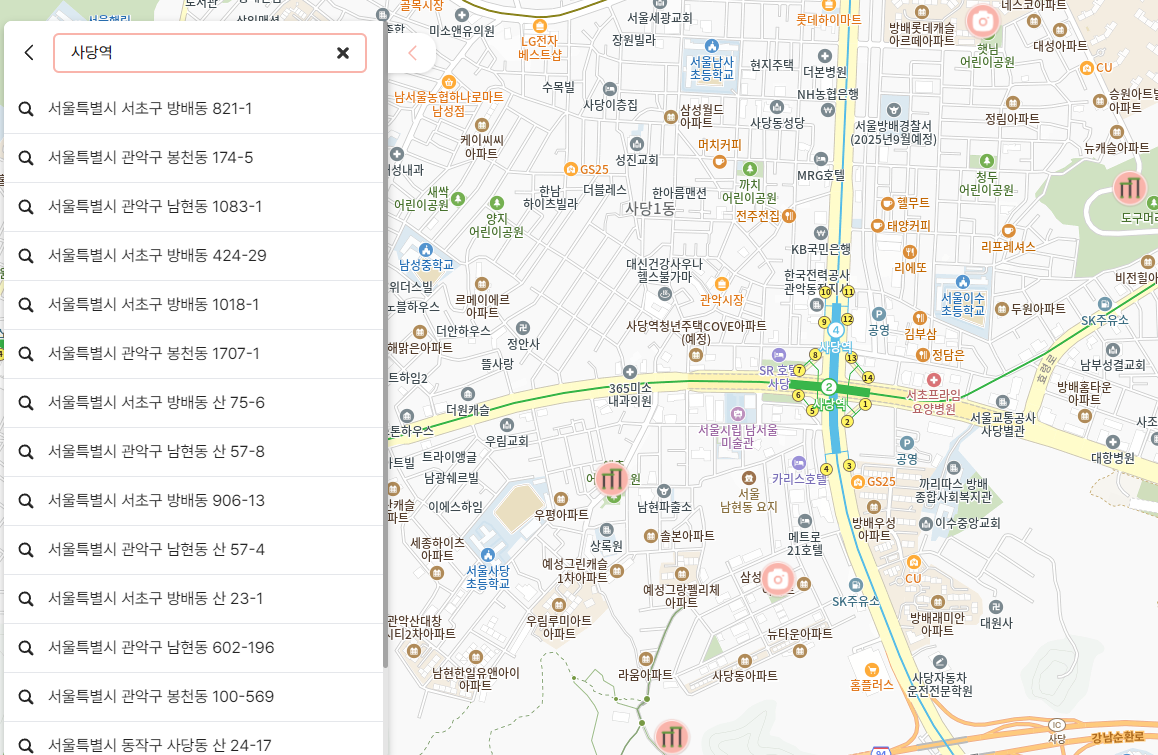This screenshot has width=1158, height=755.
Task: Select result 서울특별시 서초구 방배동 906-13
Action: click(x=194, y=501)
